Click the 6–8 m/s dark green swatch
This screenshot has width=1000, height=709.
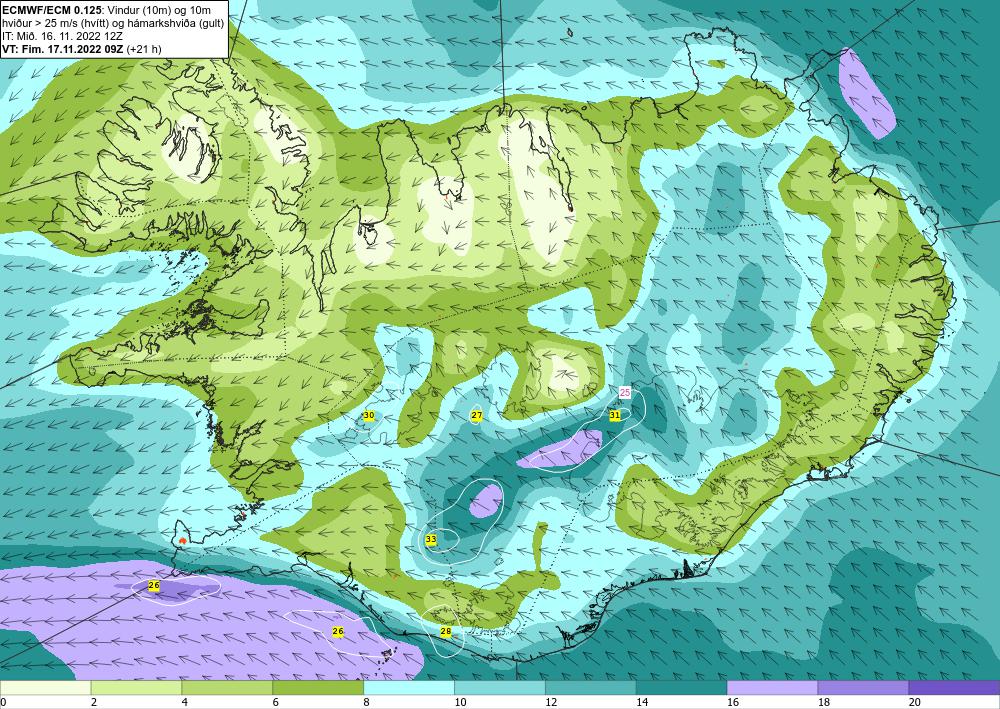[x=318, y=688]
